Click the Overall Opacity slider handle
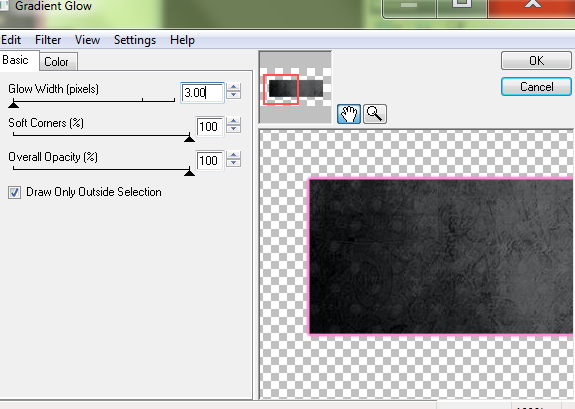This screenshot has height=409, width=575. pos(189,172)
